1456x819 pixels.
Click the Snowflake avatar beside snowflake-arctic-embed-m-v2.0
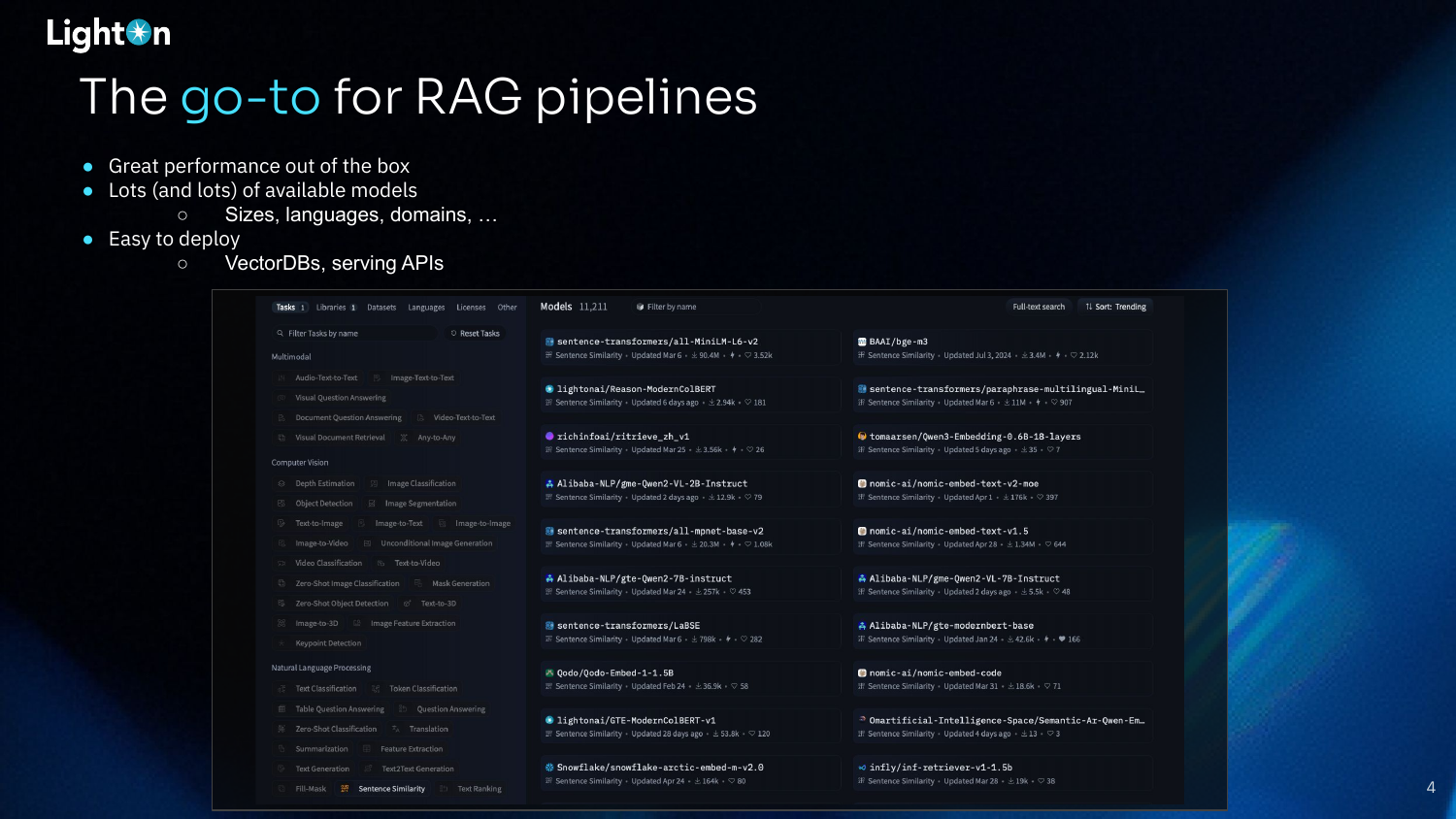click(x=549, y=768)
